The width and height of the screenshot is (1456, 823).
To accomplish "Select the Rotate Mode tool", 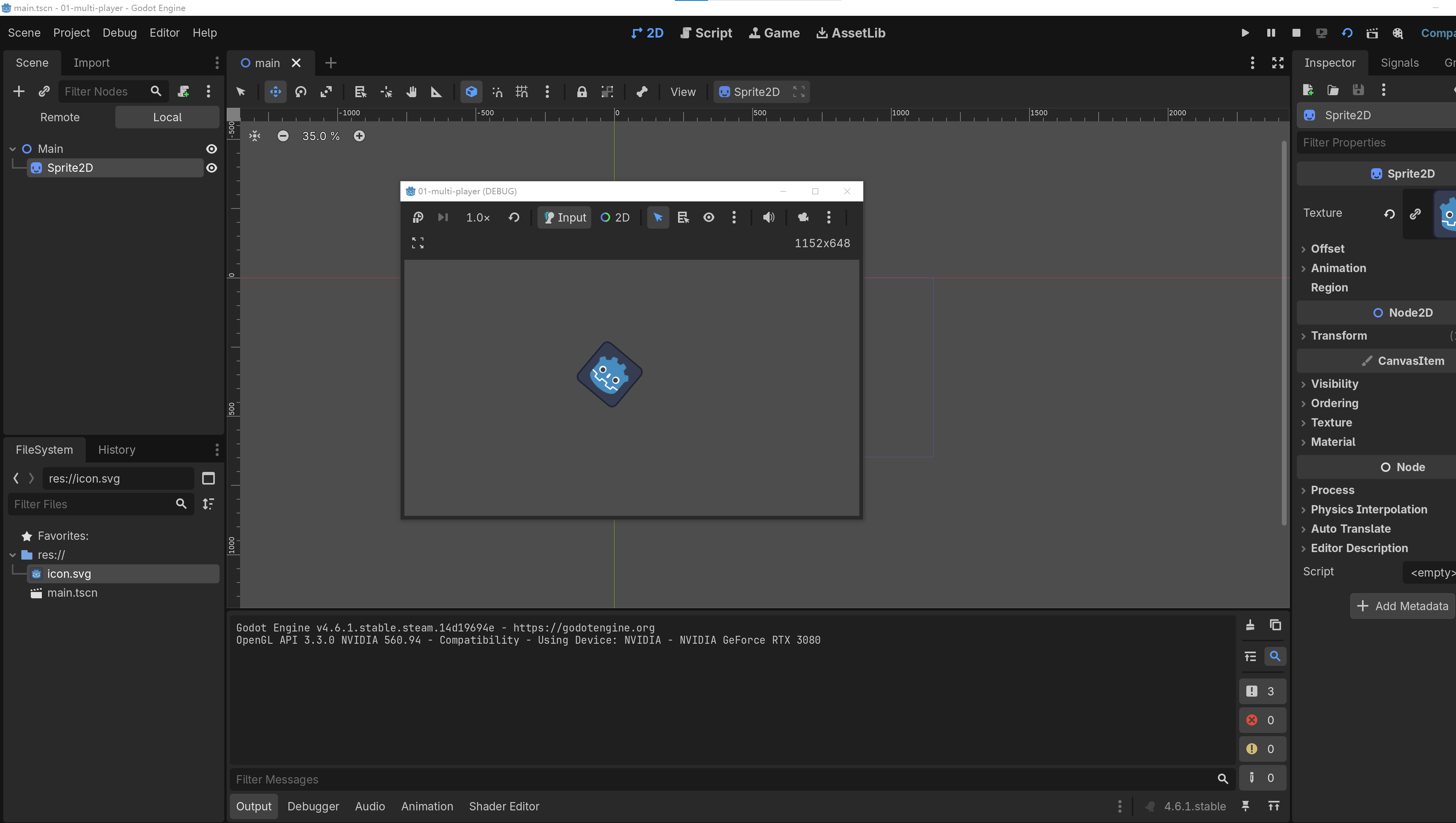I will click(x=301, y=92).
